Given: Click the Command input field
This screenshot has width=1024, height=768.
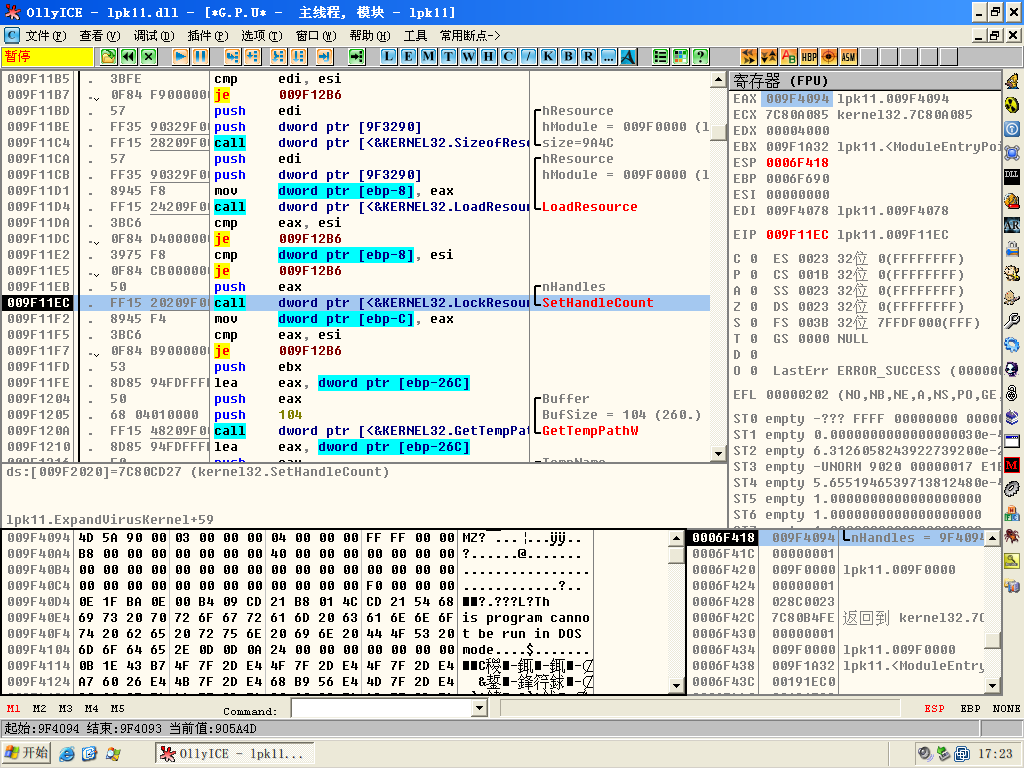Looking at the screenshot, I should pyautogui.click(x=380, y=709).
